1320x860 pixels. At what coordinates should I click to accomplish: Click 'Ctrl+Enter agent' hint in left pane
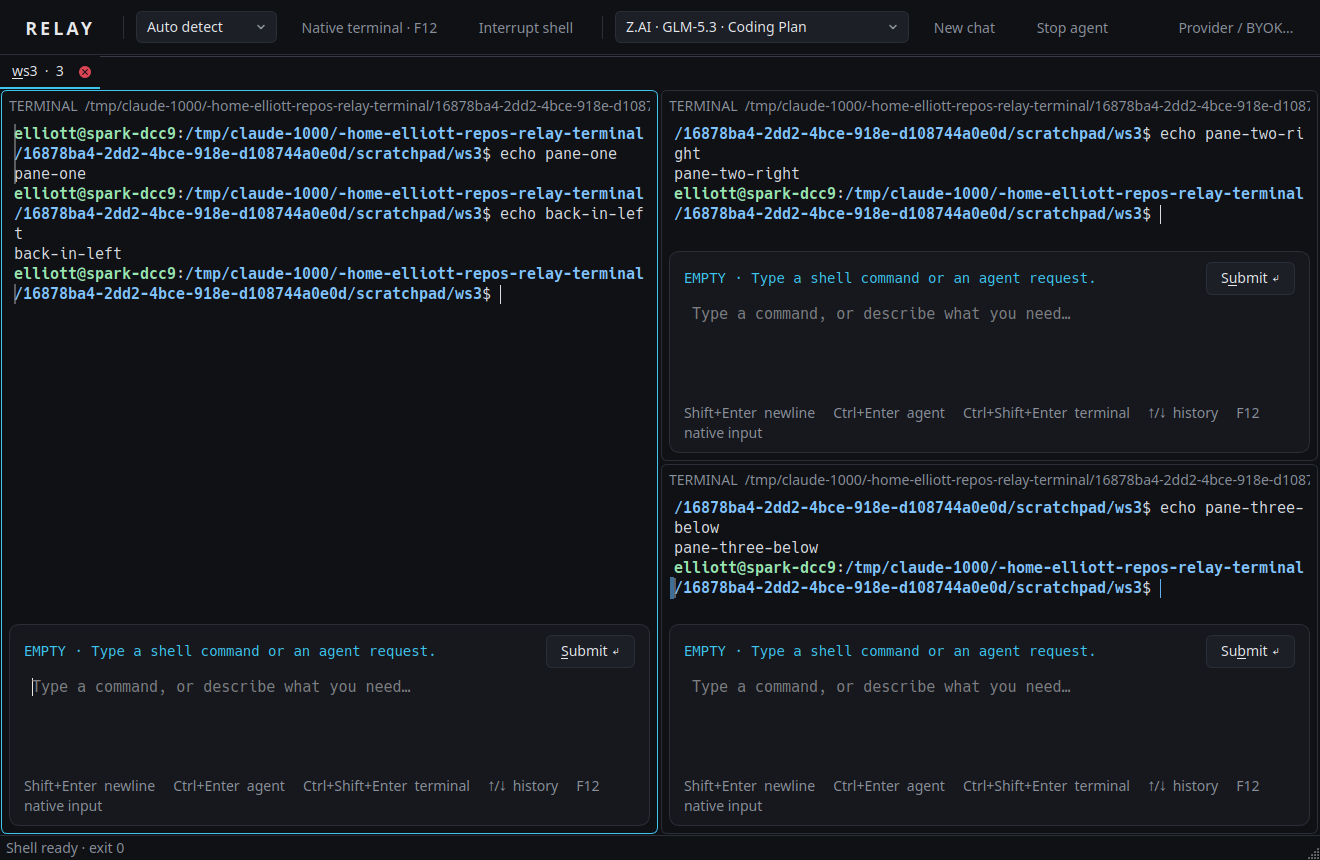229,786
